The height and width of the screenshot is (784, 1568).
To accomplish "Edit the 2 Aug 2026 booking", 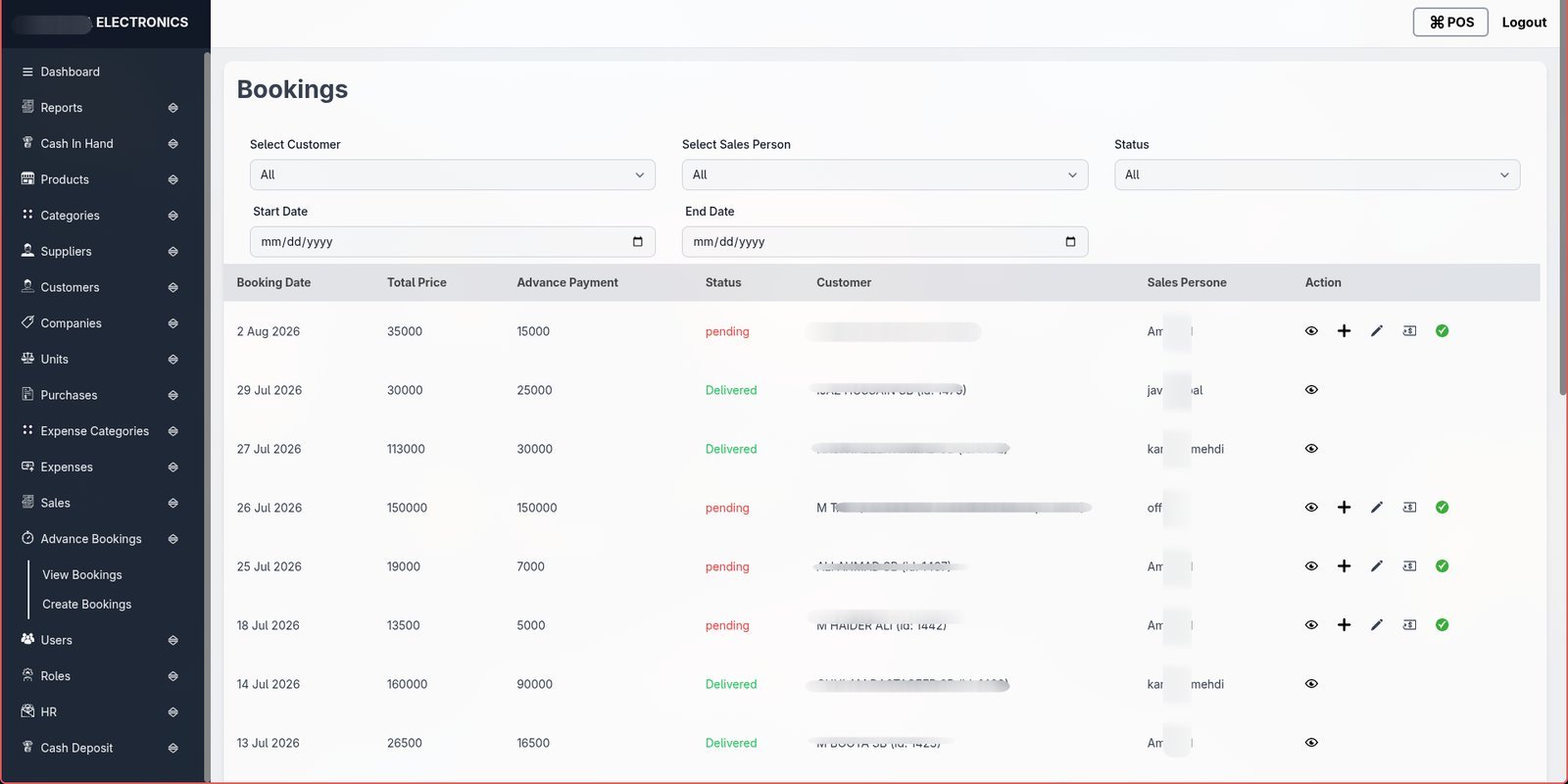I will click(1377, 331).
